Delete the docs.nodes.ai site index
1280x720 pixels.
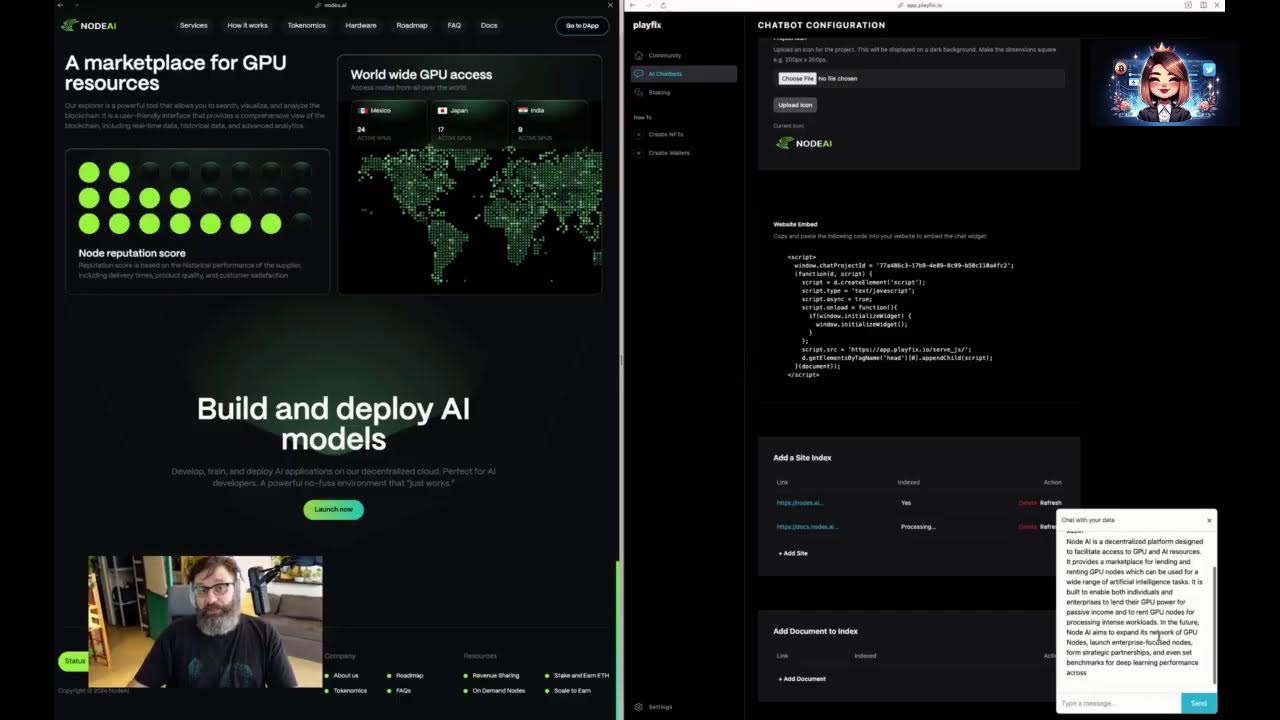click(1028, 527)
